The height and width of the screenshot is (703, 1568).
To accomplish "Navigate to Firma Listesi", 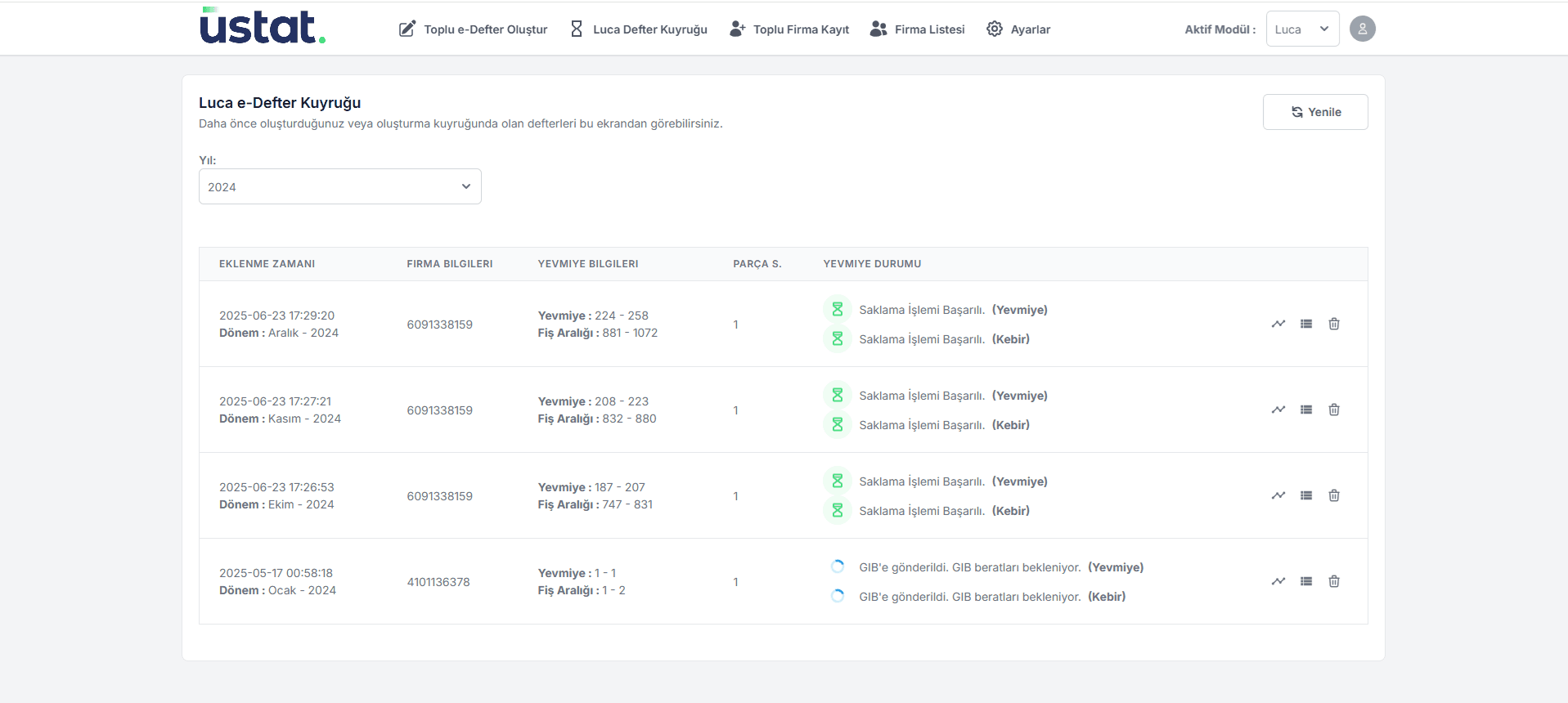I will point(918,29).
